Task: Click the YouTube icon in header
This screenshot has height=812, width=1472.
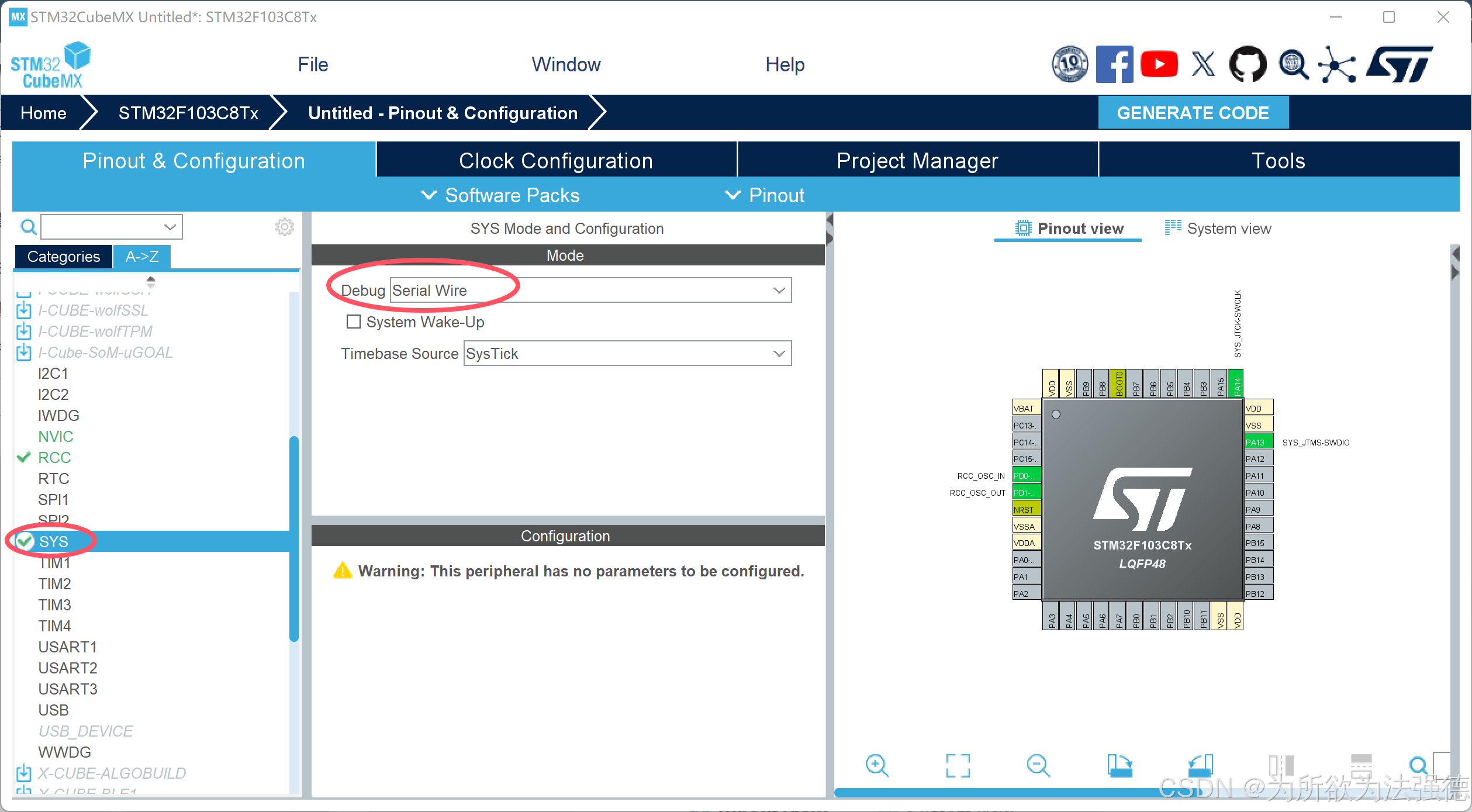Action: pos(1159,64)
